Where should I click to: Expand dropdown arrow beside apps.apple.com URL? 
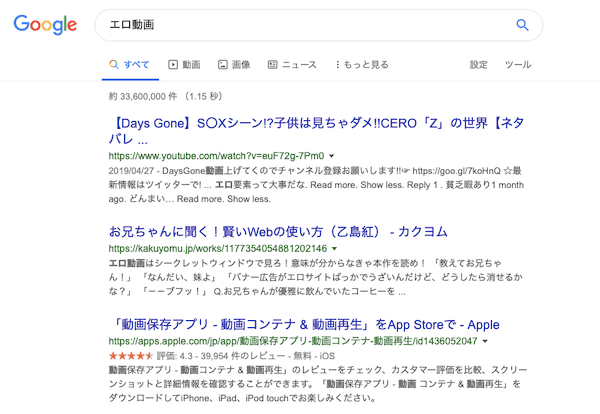point(485,341)
